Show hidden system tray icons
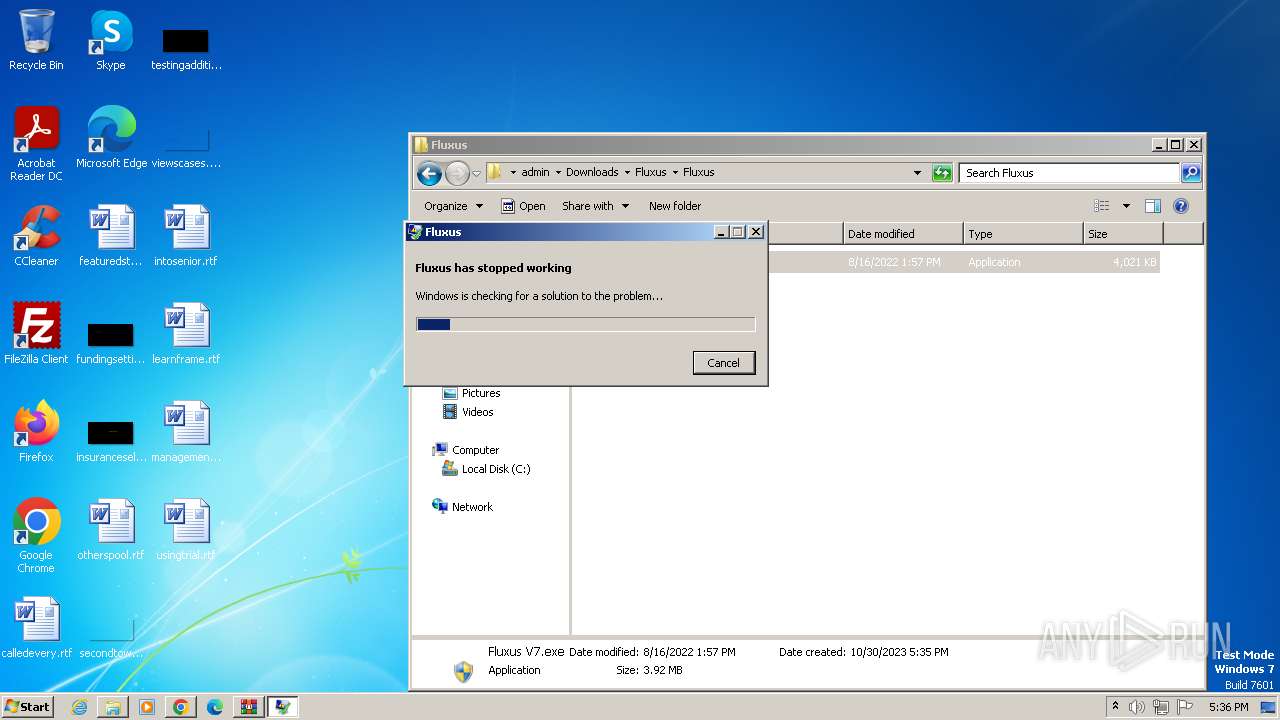The height and width of the screenshot is (720, 1280). (1115, 706)
